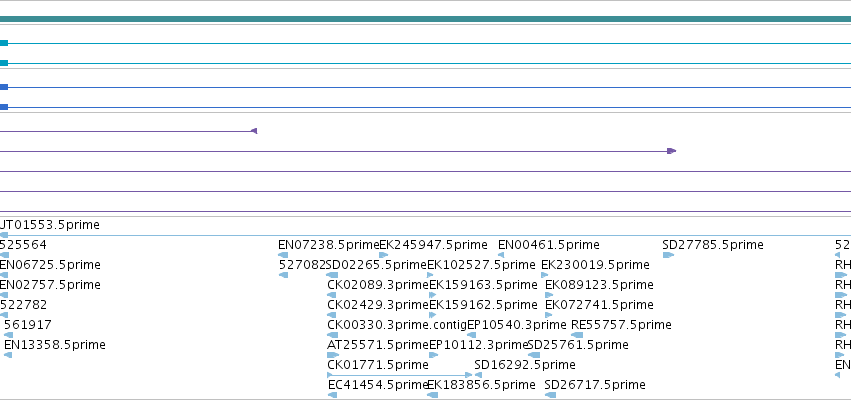Select the 522782 feature label
The width and height of the screenshot is (851, 400).
23,305
